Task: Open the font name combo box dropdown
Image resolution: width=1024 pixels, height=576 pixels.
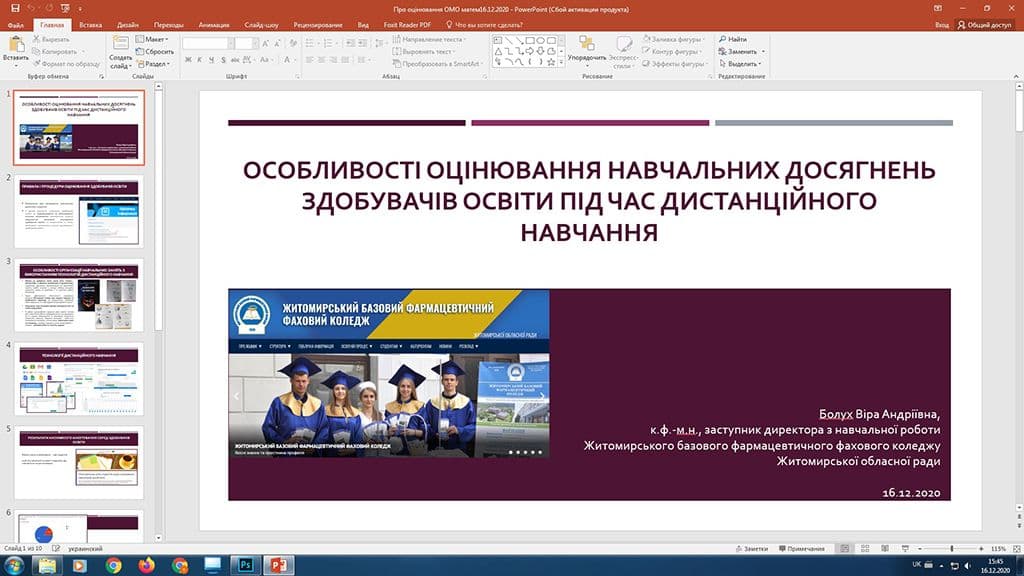Action: click(x=231, y=43)
